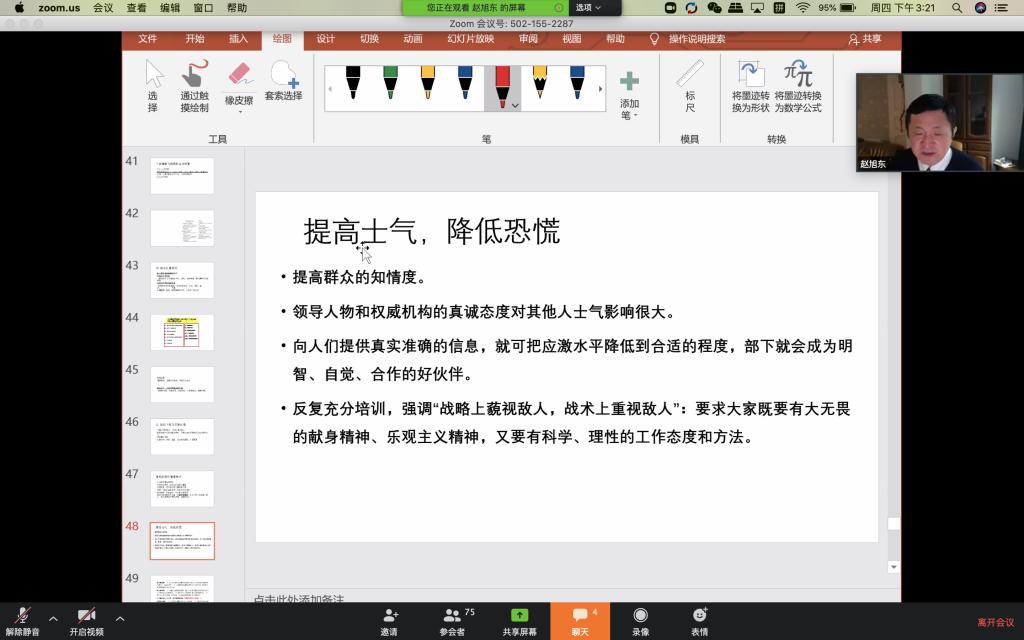The width and height of the screenshot is (1024, 640).
Task: Turn on video in Zoom toolbar
Action: coord(86,621)
